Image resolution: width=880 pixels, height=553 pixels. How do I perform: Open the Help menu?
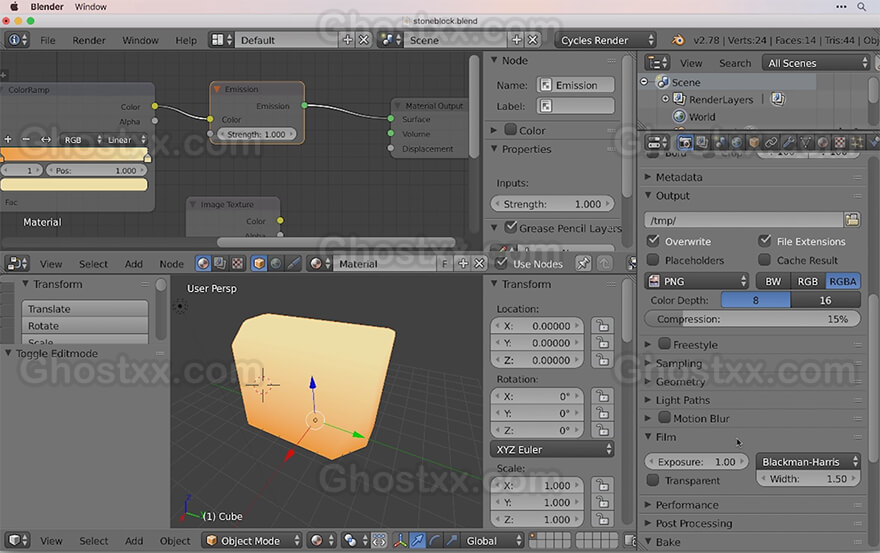[186, 40]
